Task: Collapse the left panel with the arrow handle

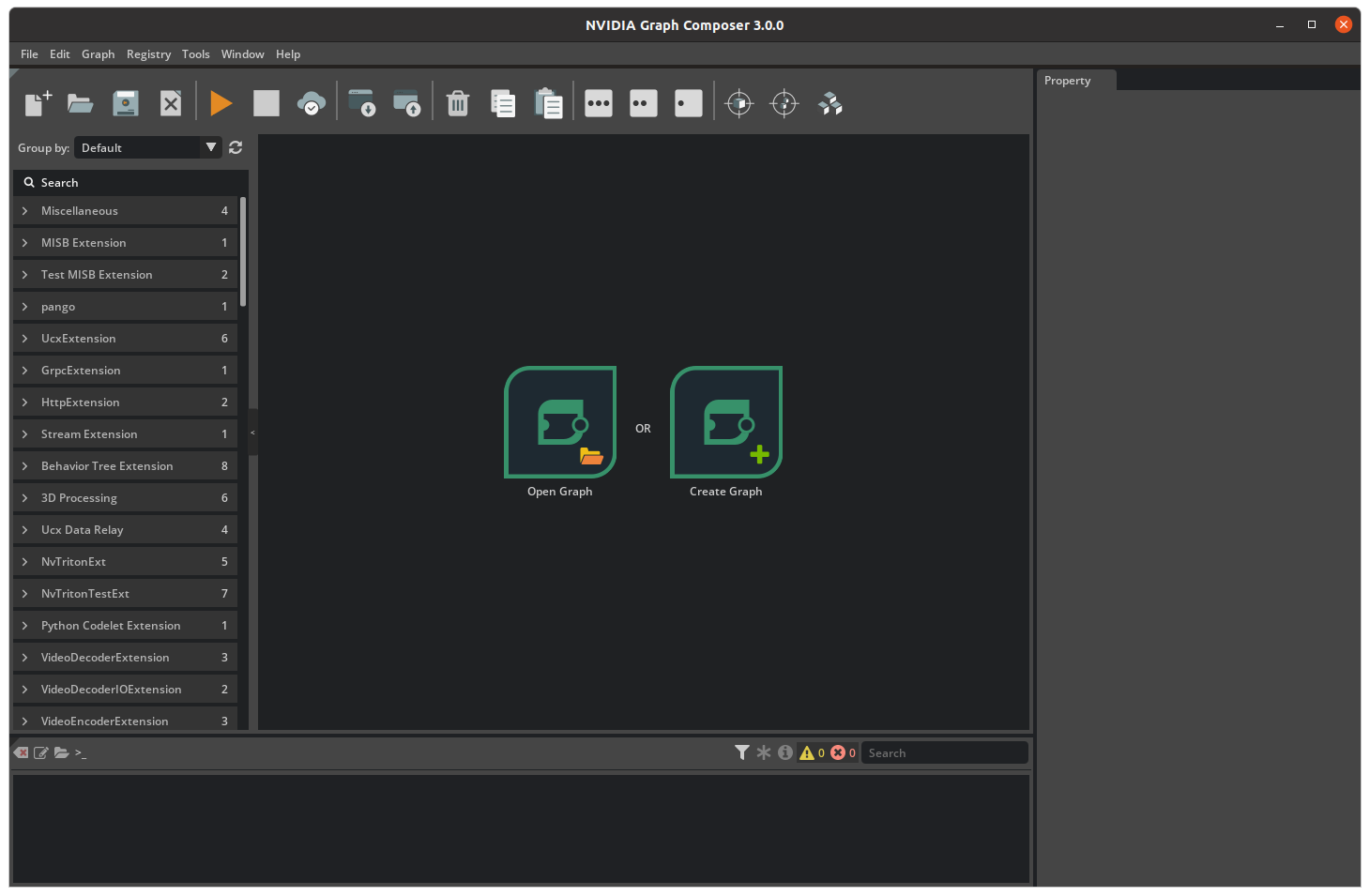Action: (x=252, y=433)
